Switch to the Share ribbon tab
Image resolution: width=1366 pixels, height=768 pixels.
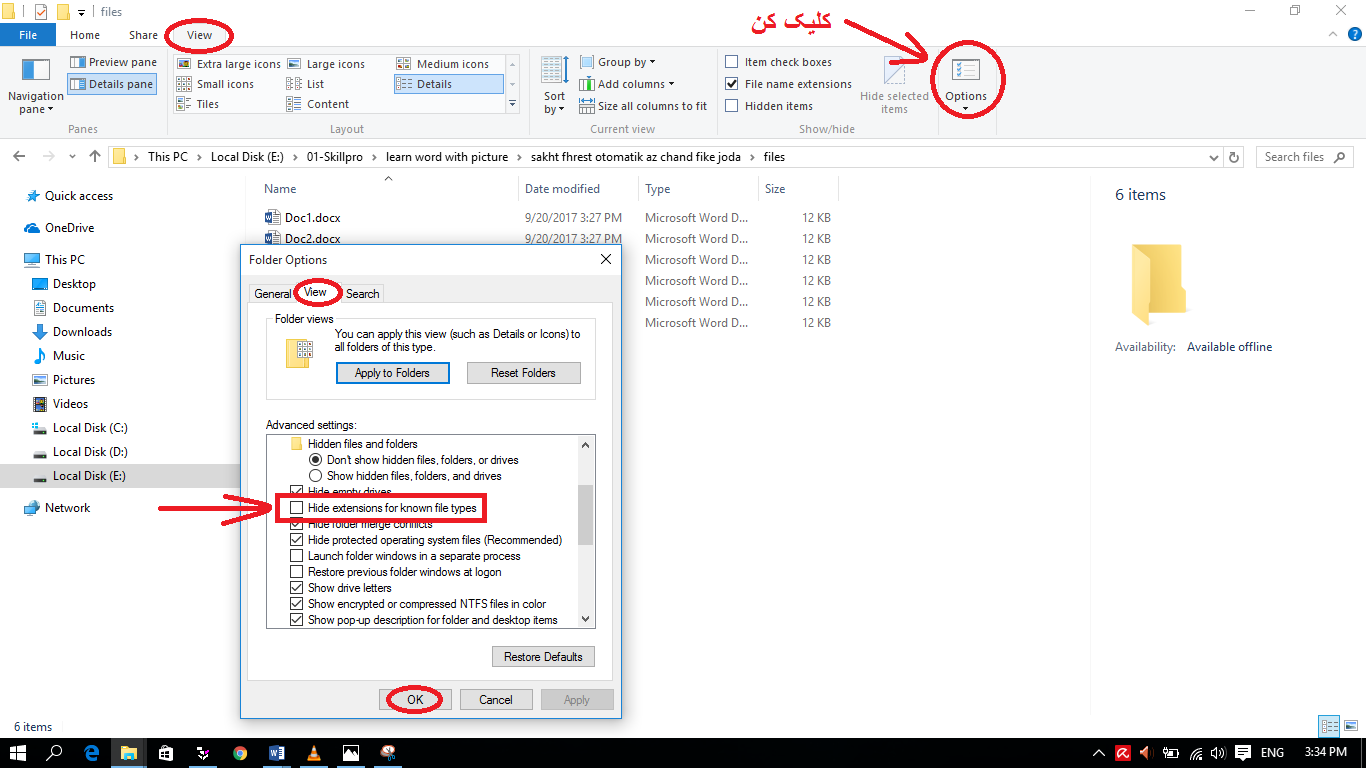143,35
